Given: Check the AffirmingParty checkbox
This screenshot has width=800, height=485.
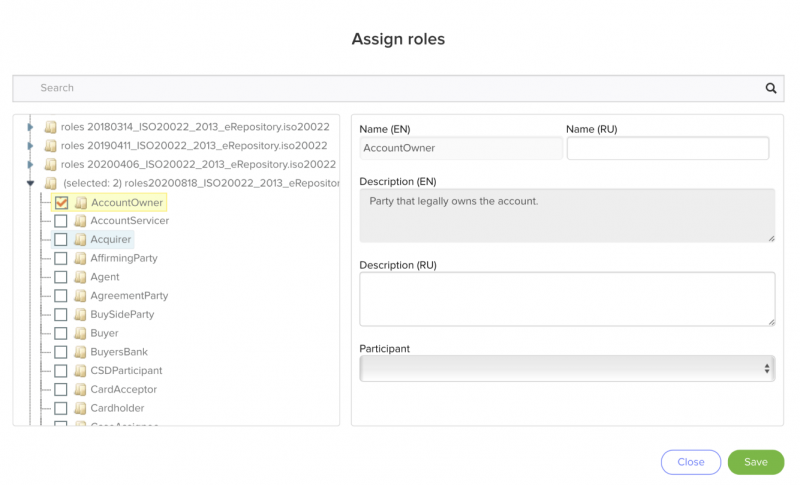Looking at the screenshot, I should coord(61,259).
